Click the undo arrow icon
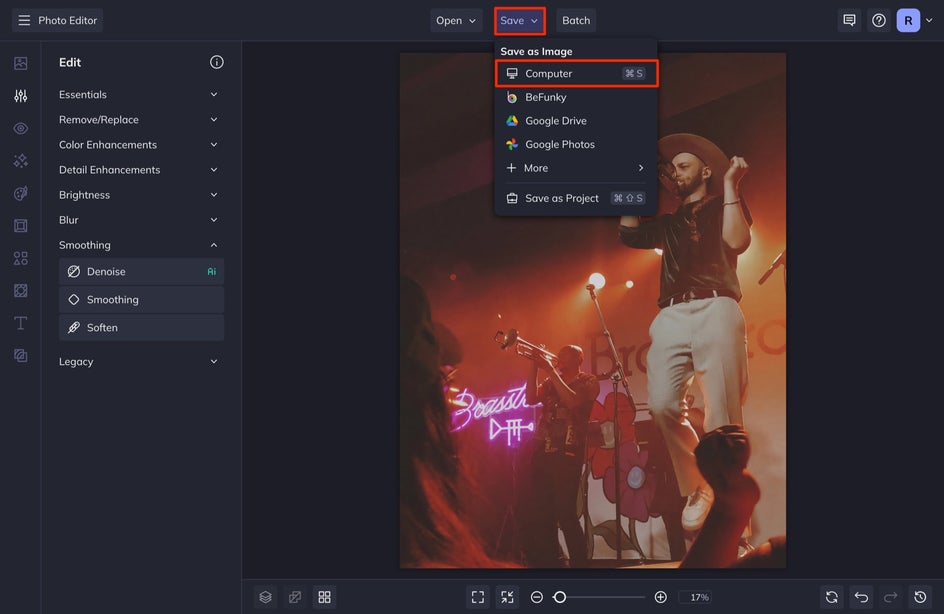Image resolution: width=944 pixels, height=614 pixels. coord(862,597)
